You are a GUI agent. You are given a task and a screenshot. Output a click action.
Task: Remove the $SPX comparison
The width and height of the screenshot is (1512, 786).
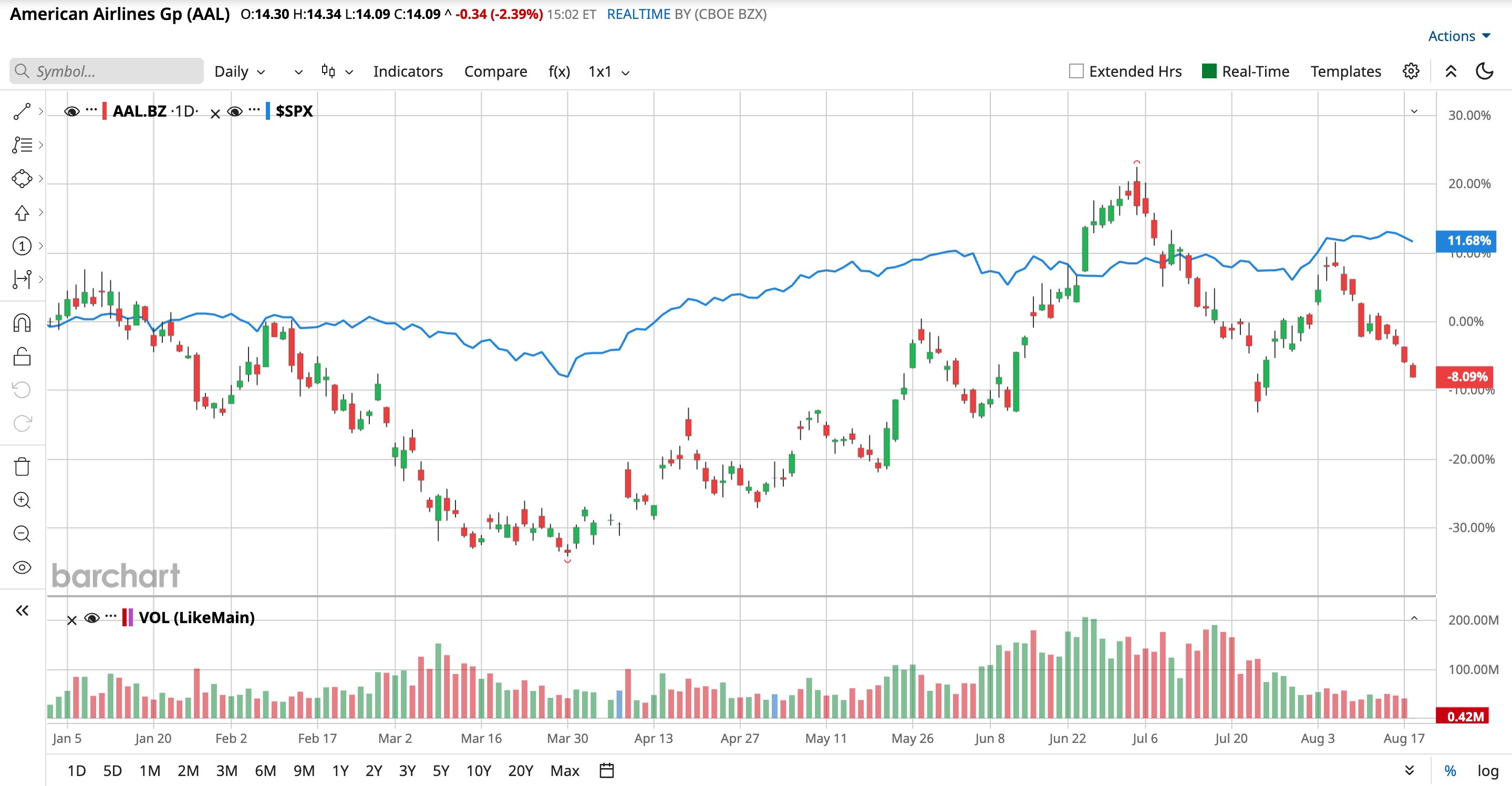pyautogui.click(x=215, y=114)
